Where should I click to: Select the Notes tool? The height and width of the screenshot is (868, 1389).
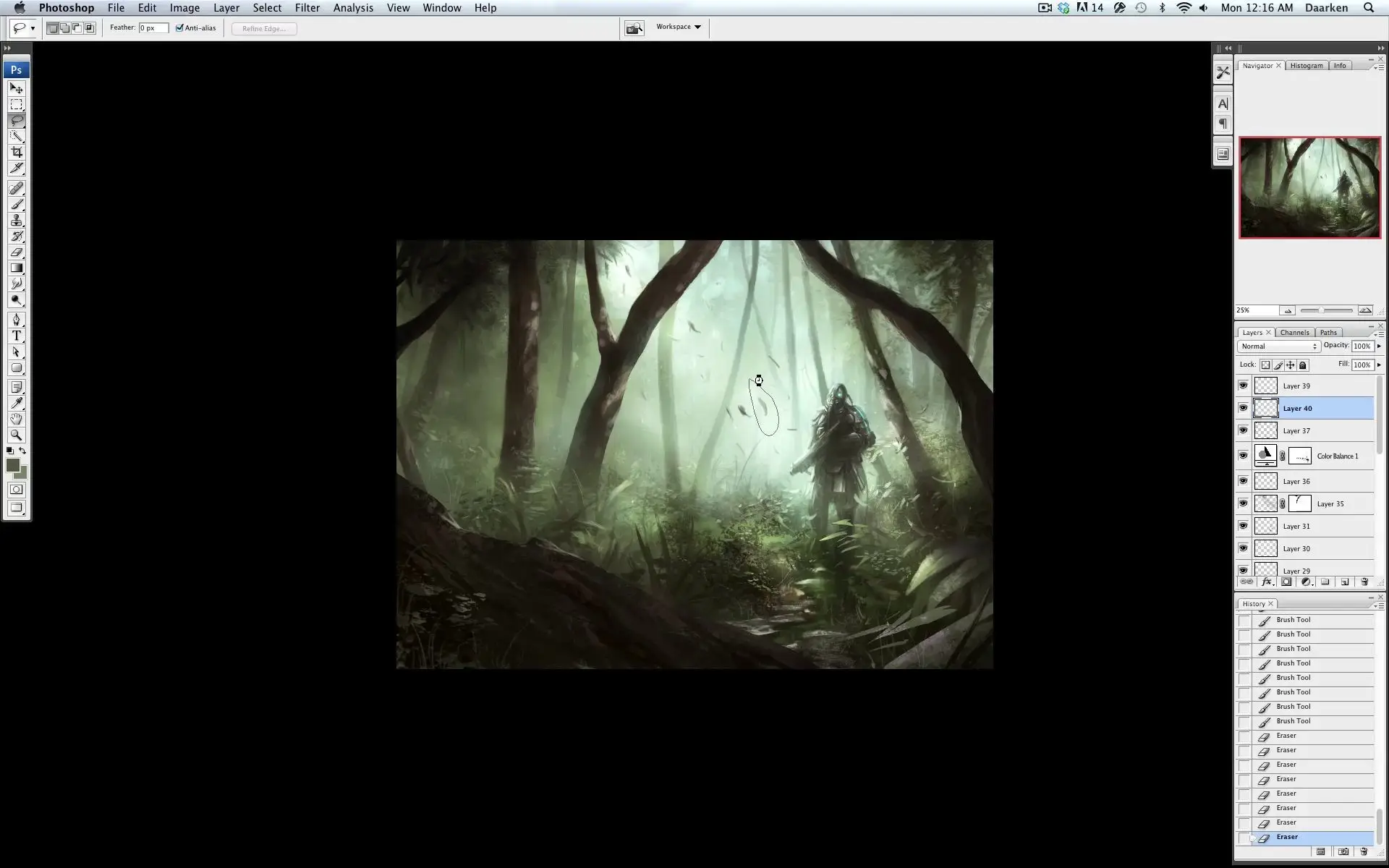click(x=16, y=388)
